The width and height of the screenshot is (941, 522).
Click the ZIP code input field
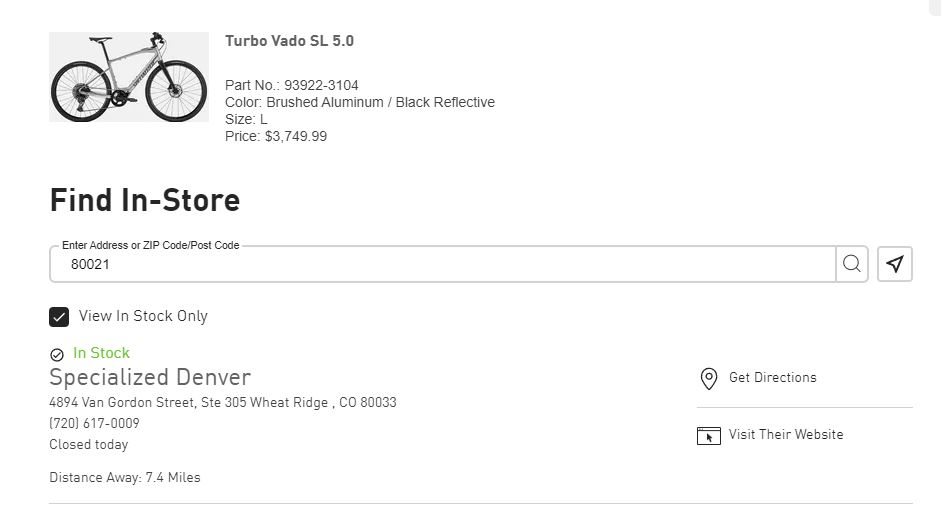pyautogui.click(x=440, y=265)
